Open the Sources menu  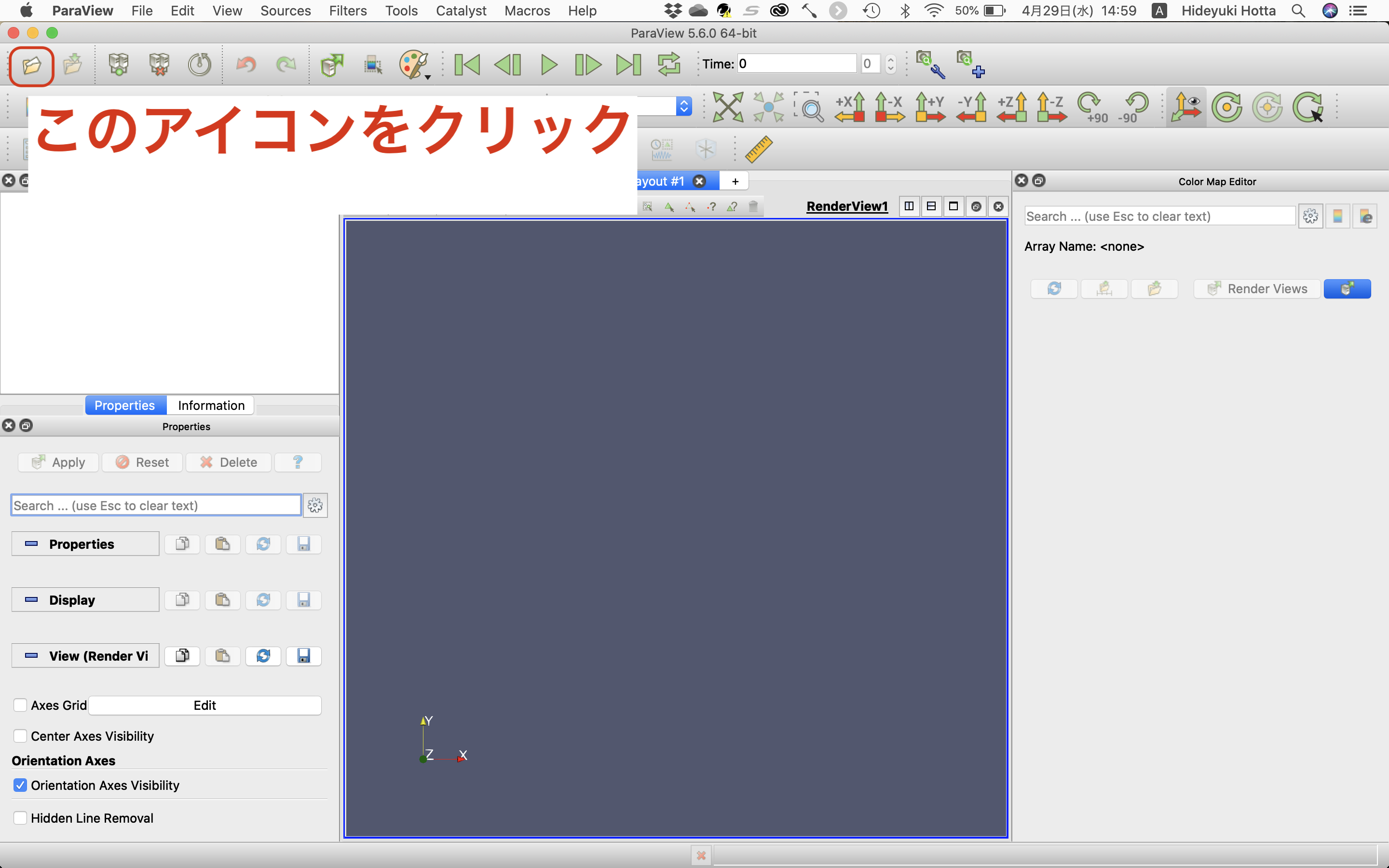[285, 10]
